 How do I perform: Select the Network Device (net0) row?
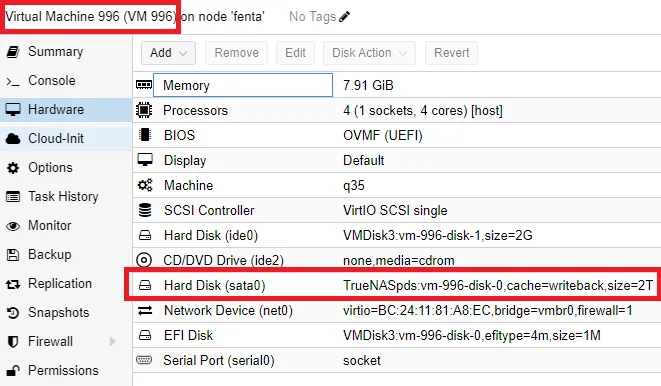click(x=397, y=311)
